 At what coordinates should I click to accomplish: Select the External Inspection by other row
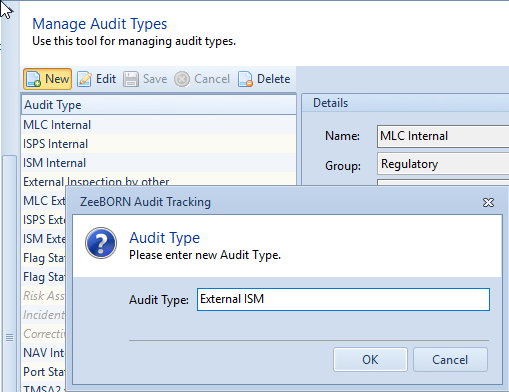pos(159,180)
